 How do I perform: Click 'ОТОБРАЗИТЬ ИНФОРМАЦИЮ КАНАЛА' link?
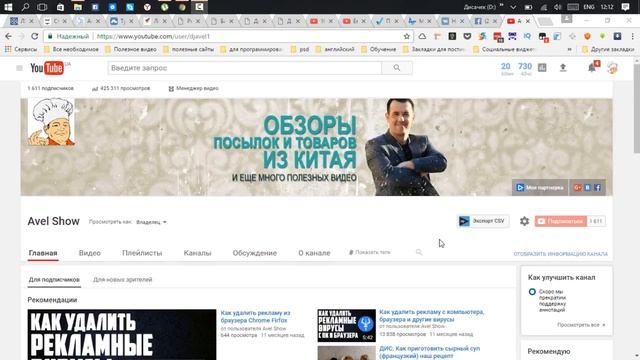click(x=560, y=254)
